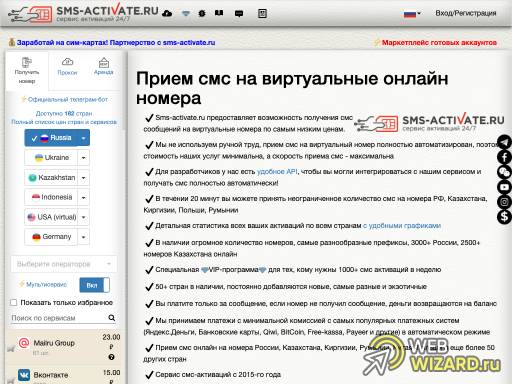Click the dollar sign icon on right
The height and width of the screenshot is (384, 512).
[504, 217]
